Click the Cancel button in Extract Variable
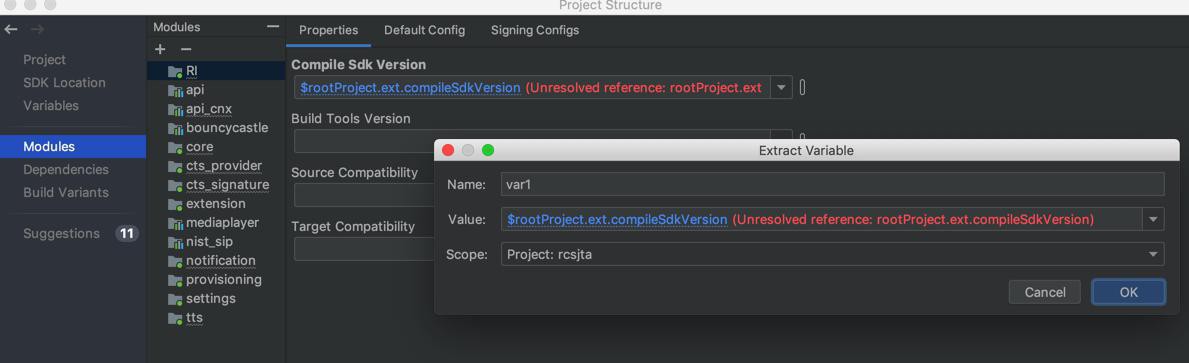The image size is (1189, 363). [x=1045, y=293]
